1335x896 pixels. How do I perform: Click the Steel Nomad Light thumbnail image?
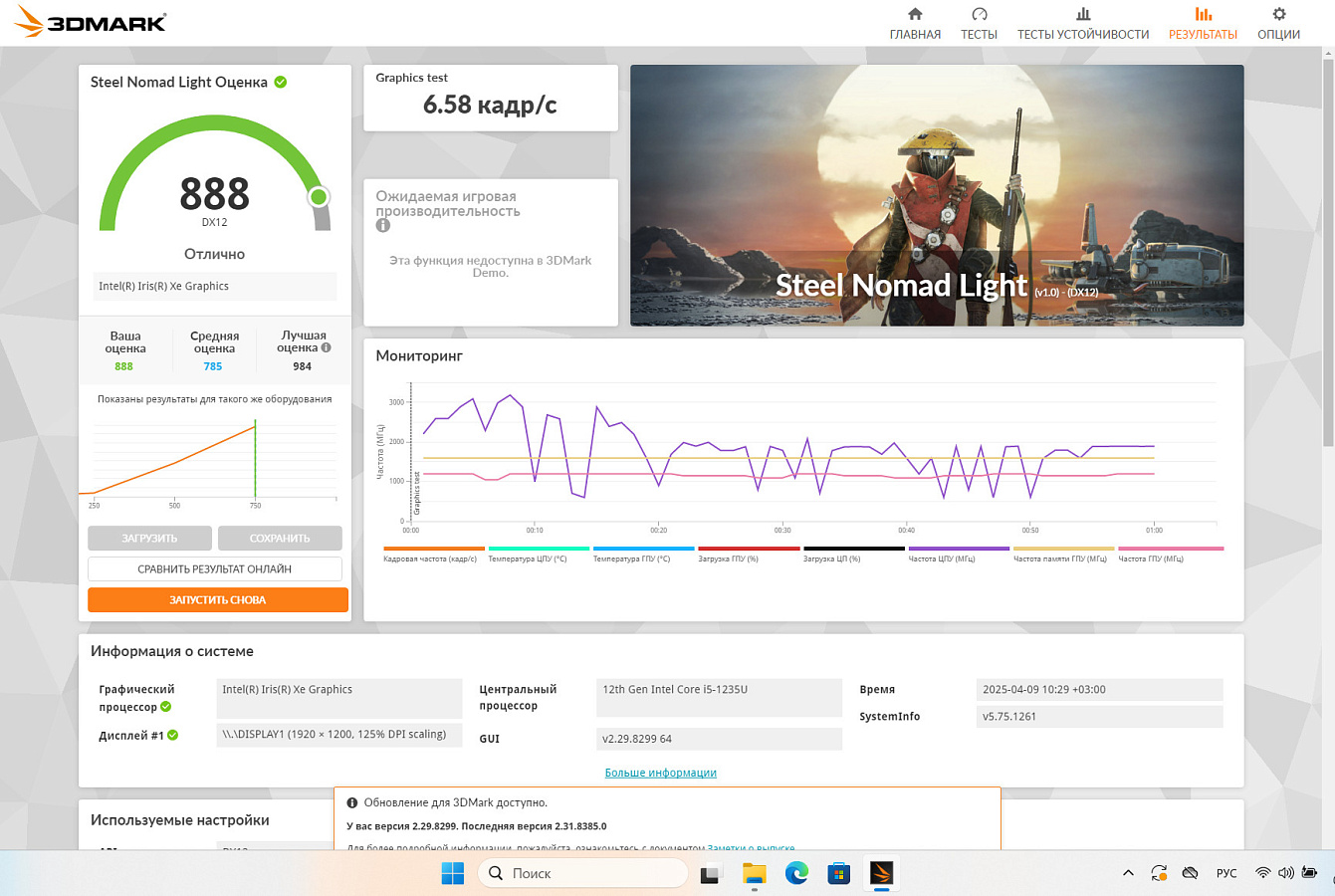(937, 195)
